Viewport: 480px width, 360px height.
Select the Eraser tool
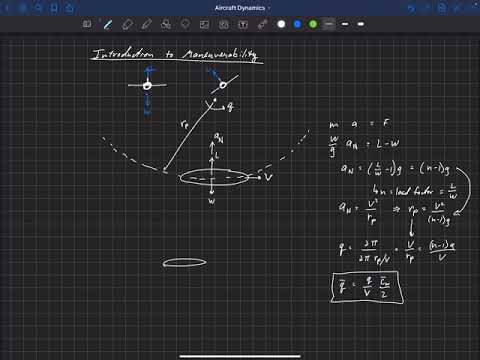point(127,24)
